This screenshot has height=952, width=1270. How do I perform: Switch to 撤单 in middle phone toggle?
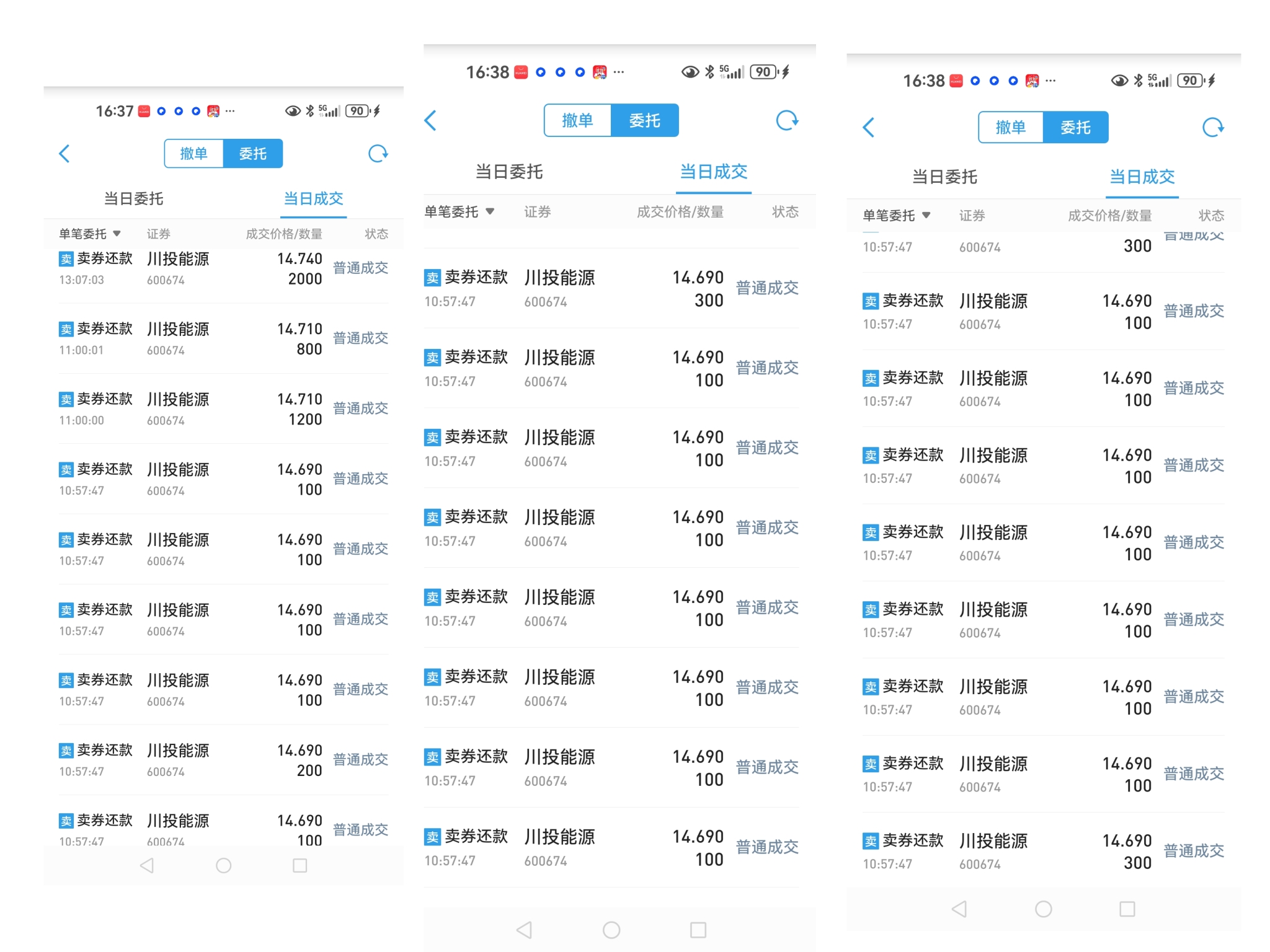pos(577,120)
